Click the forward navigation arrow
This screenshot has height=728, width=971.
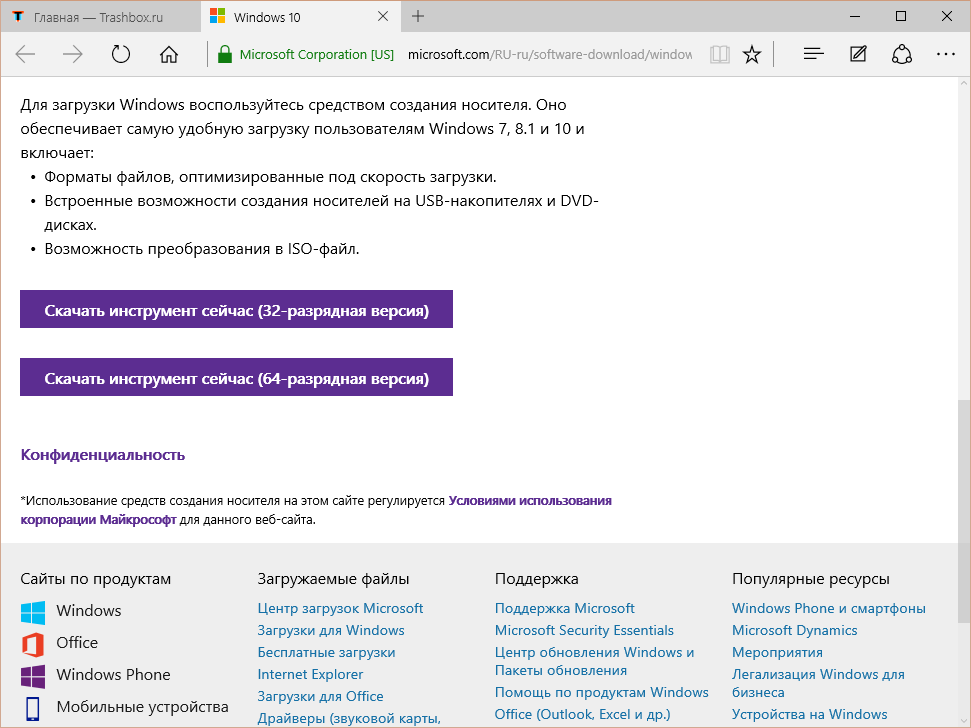click(x=72, y=54)
